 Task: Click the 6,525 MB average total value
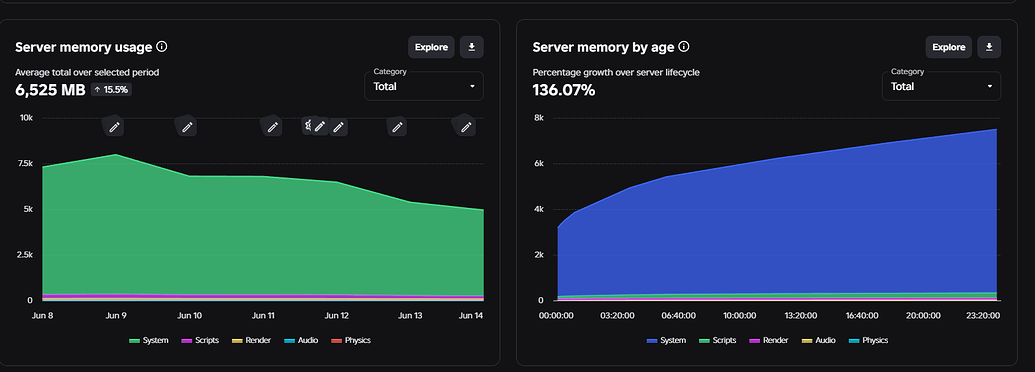tap(50, 90)
